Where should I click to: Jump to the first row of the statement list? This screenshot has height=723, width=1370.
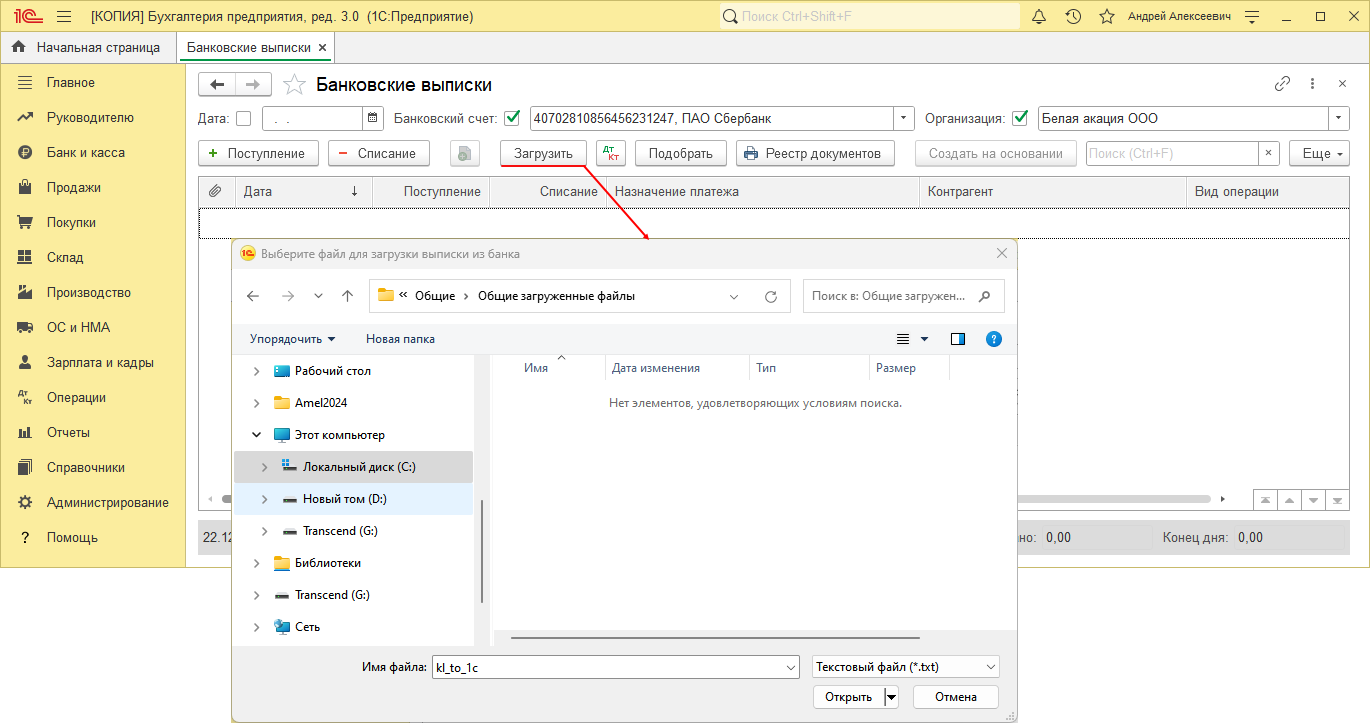(1266, 499)
